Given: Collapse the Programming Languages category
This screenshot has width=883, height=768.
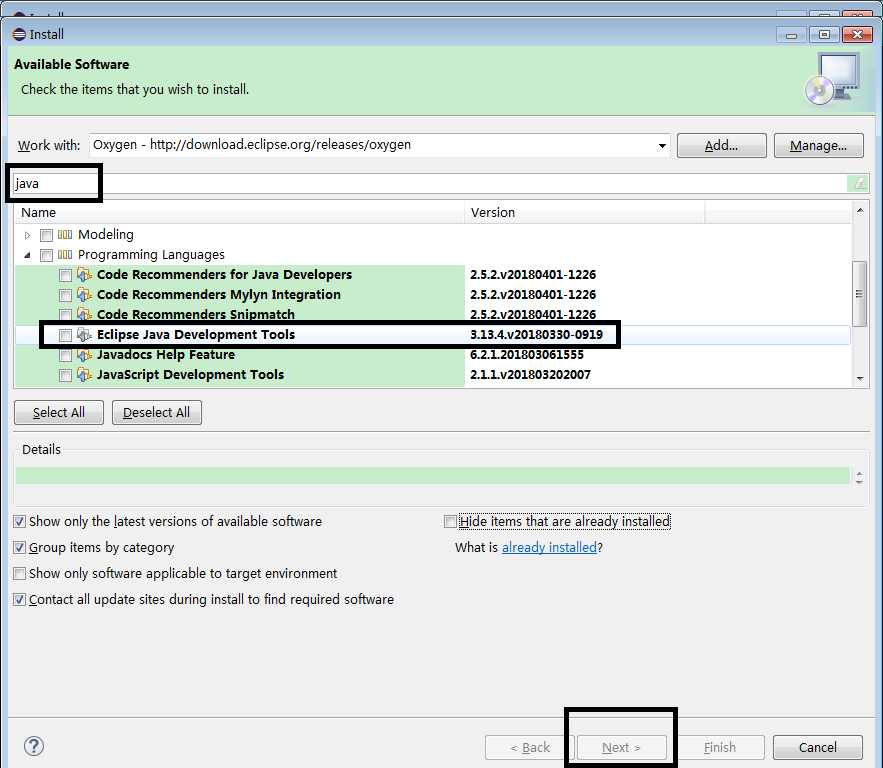Looking at the screenshot, I should coord(27,254).
